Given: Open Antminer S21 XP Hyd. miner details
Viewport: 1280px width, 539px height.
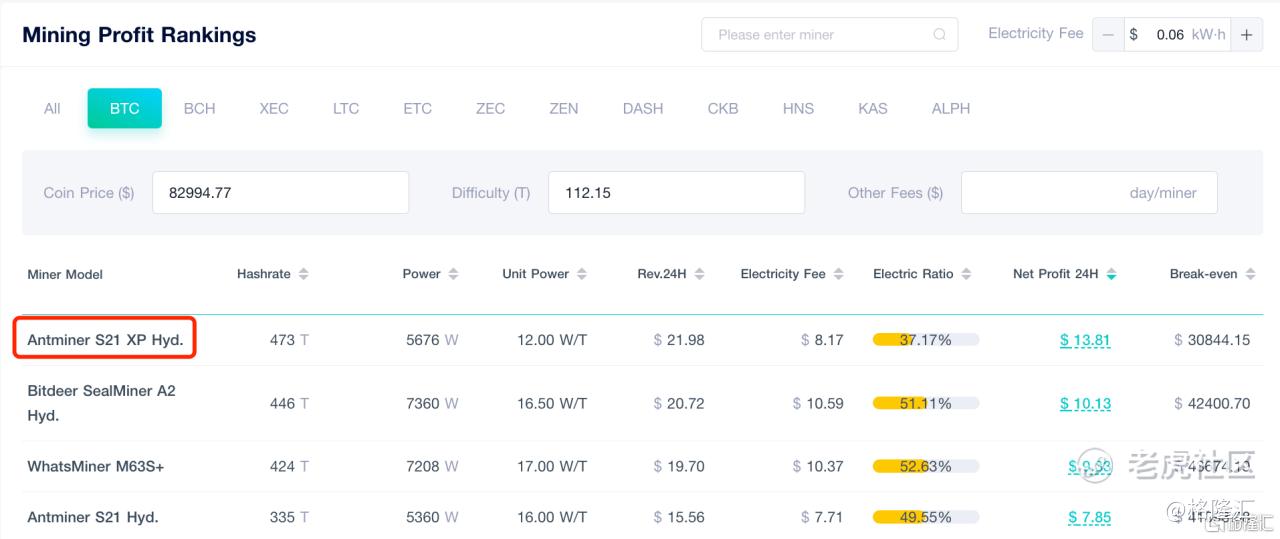Looking at the screenshot, I should coord(105,340).
